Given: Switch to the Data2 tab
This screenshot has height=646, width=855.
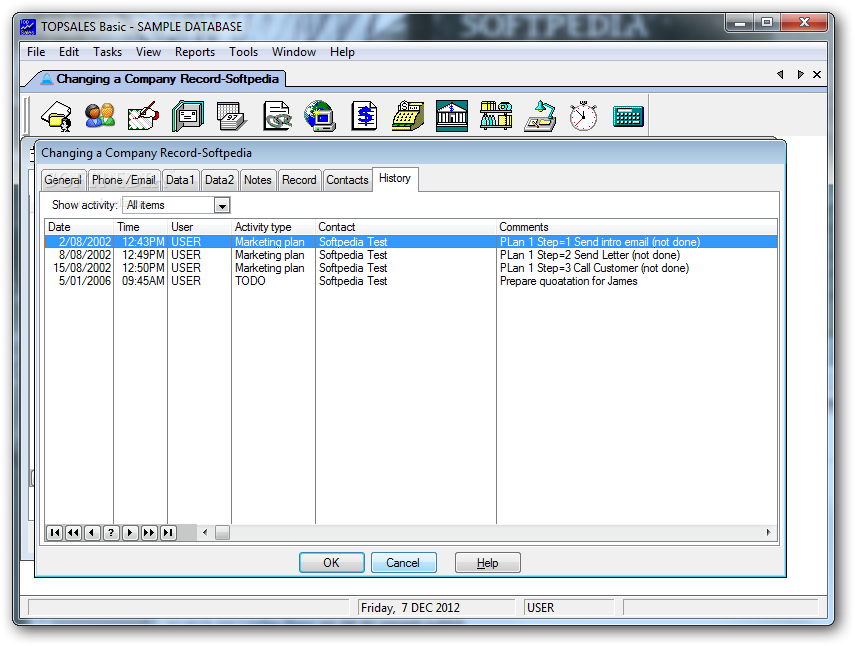Looking at the screenshot, I should pos(219,180).
